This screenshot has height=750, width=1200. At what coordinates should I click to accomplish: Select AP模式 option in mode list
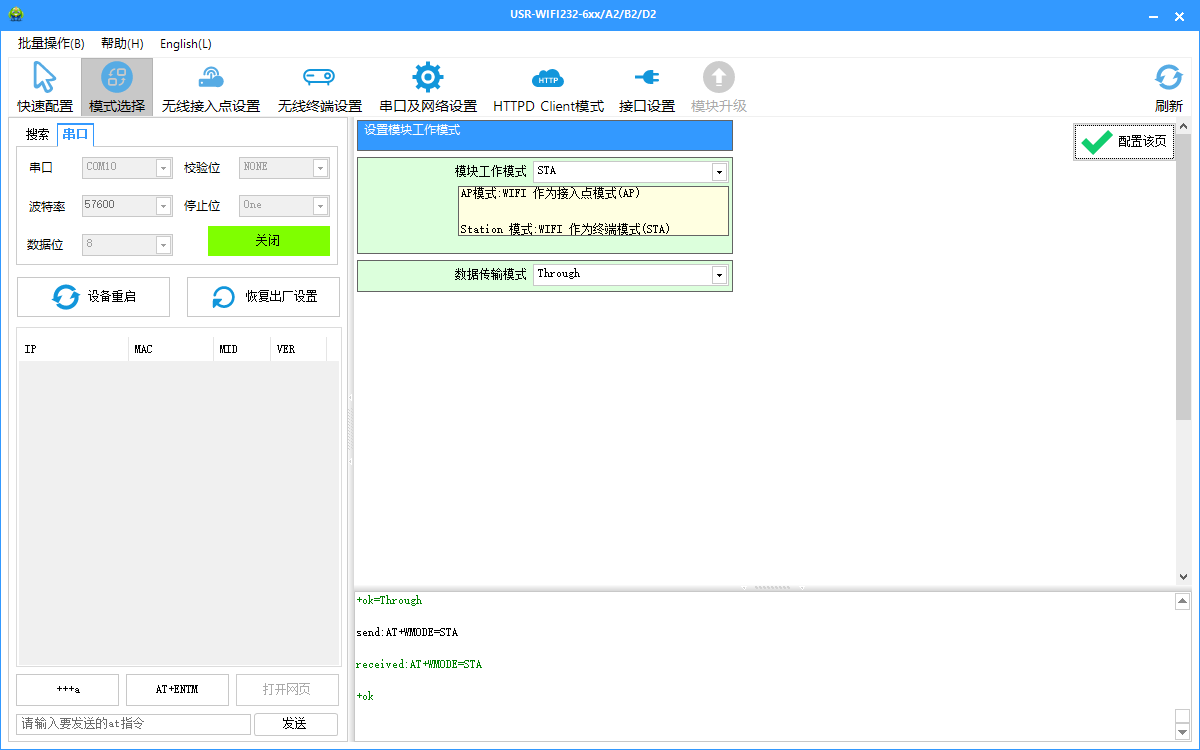tap(550, 194)
